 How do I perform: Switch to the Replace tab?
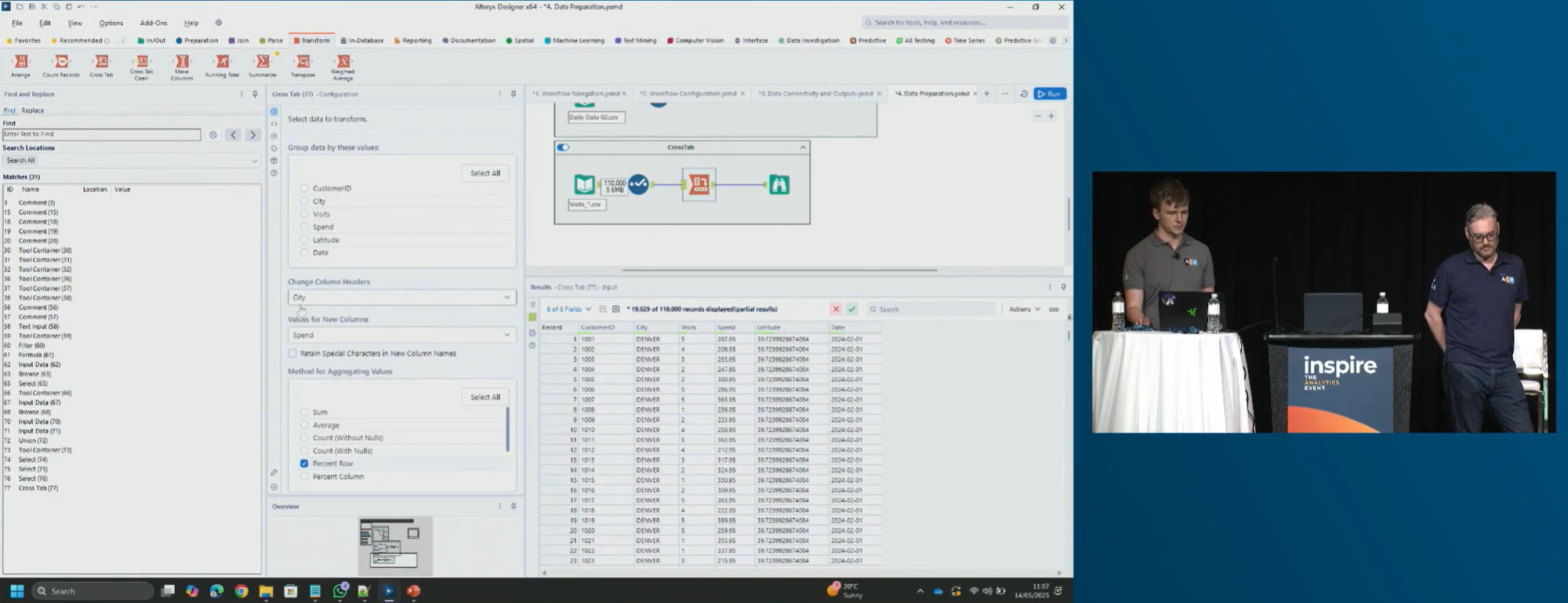(33, 111)
